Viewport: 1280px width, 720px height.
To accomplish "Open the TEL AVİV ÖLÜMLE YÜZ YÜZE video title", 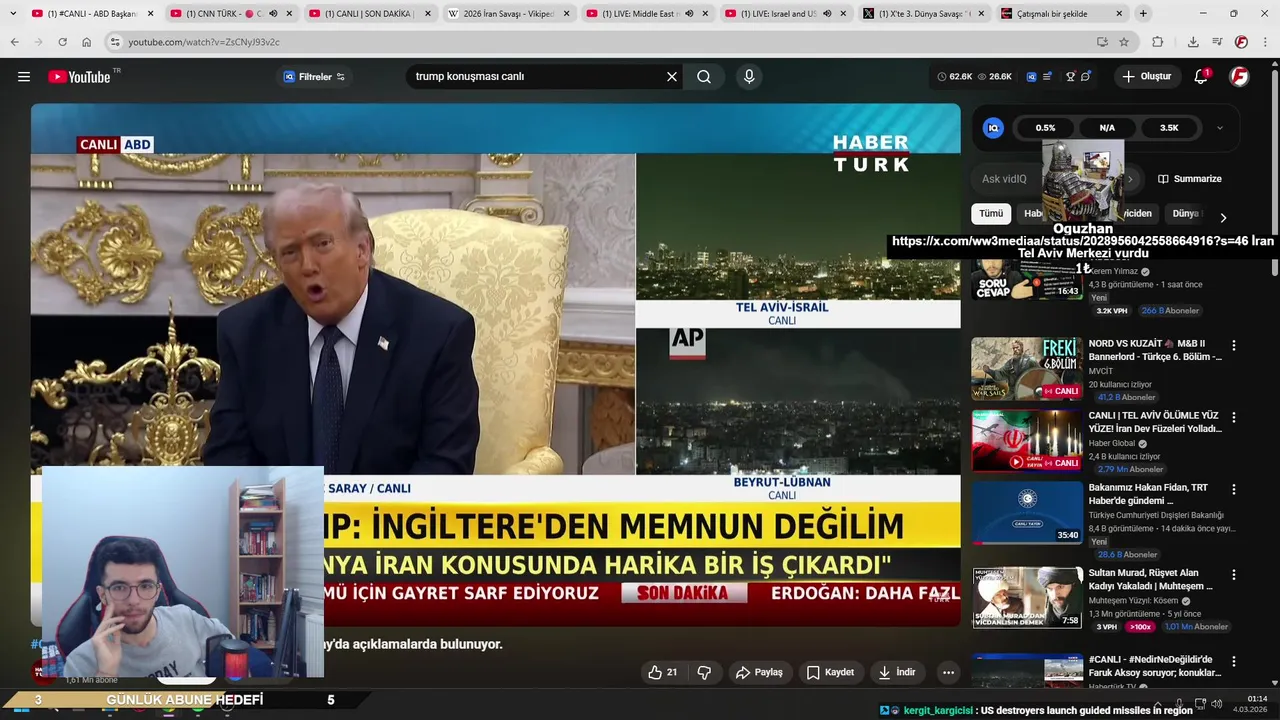I will [1155, 422].
